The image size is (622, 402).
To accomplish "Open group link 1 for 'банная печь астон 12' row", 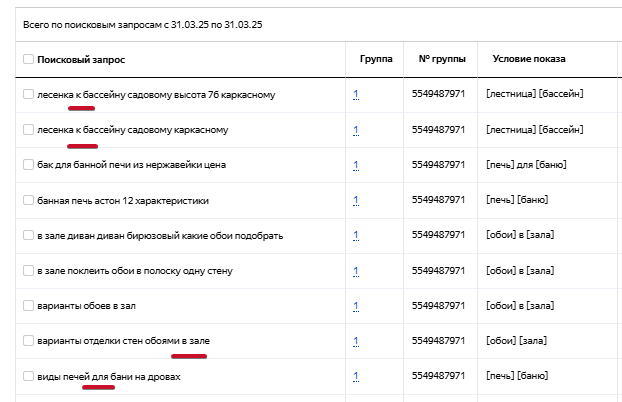I will tap(356, 200).
